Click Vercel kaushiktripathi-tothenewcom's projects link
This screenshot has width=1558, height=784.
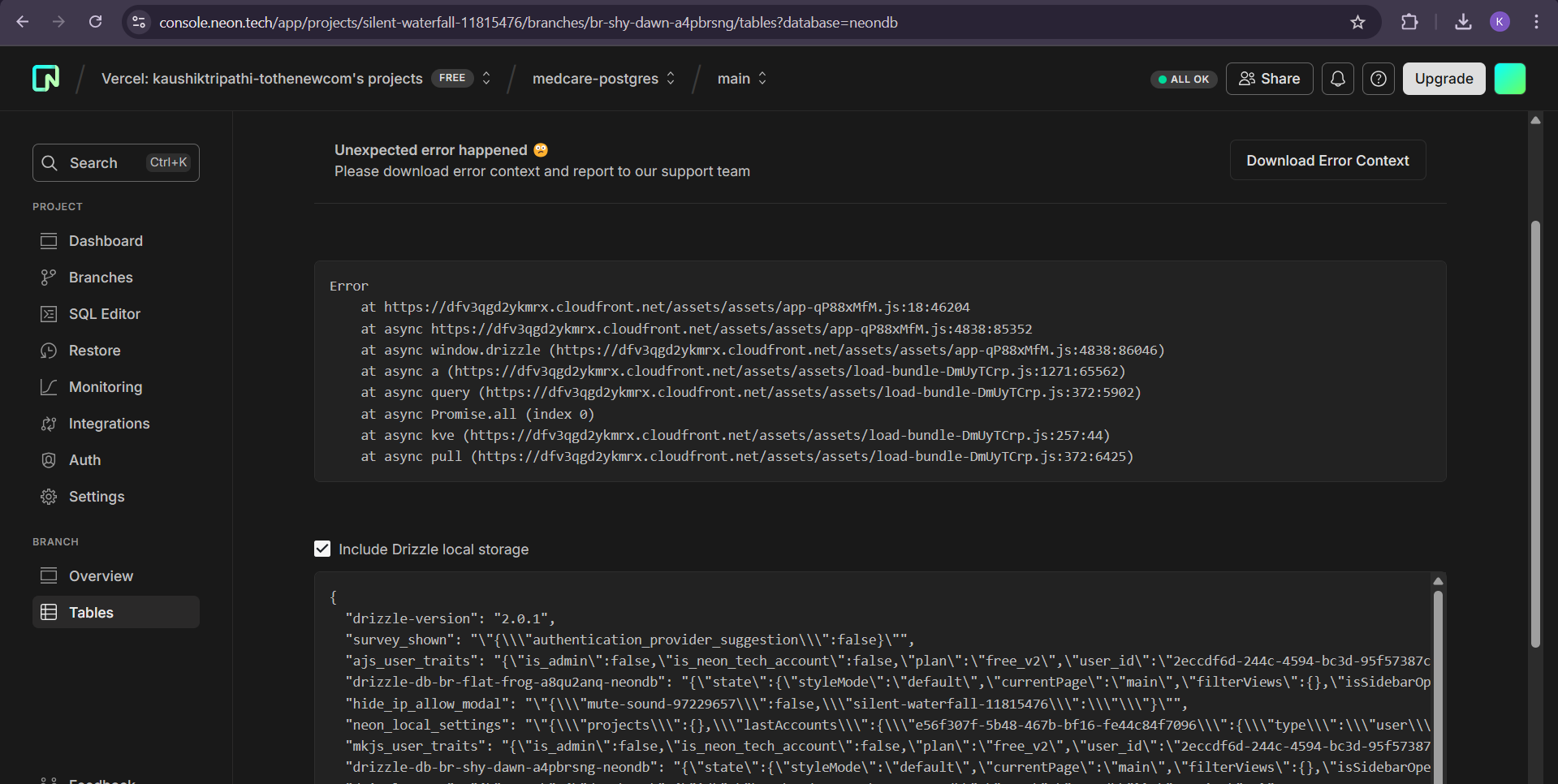[262, 79]
